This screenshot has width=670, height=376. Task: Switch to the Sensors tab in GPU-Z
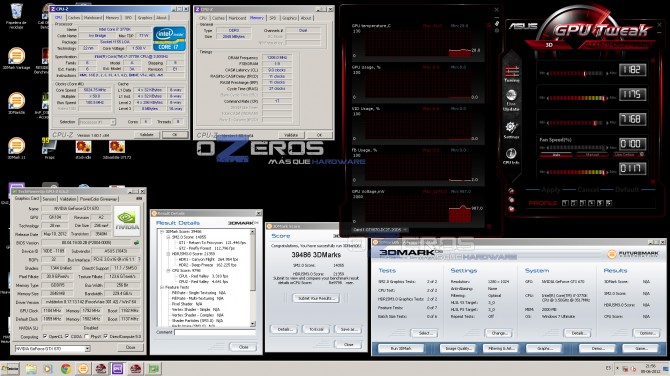click(49, 199)
